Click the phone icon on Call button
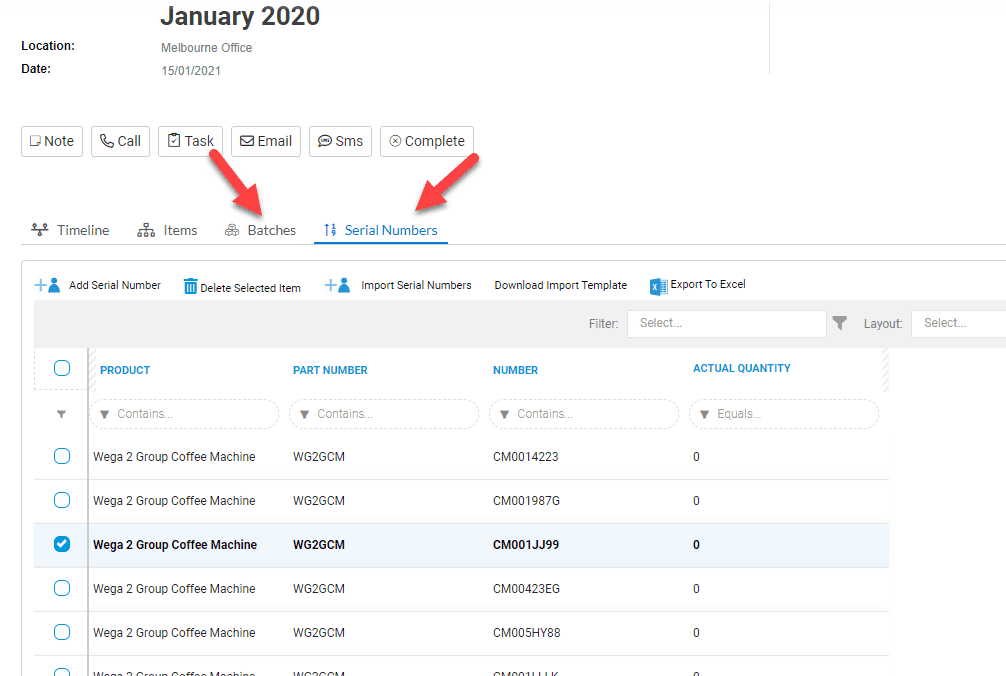 pyautogui.click(x=107, y=140)
